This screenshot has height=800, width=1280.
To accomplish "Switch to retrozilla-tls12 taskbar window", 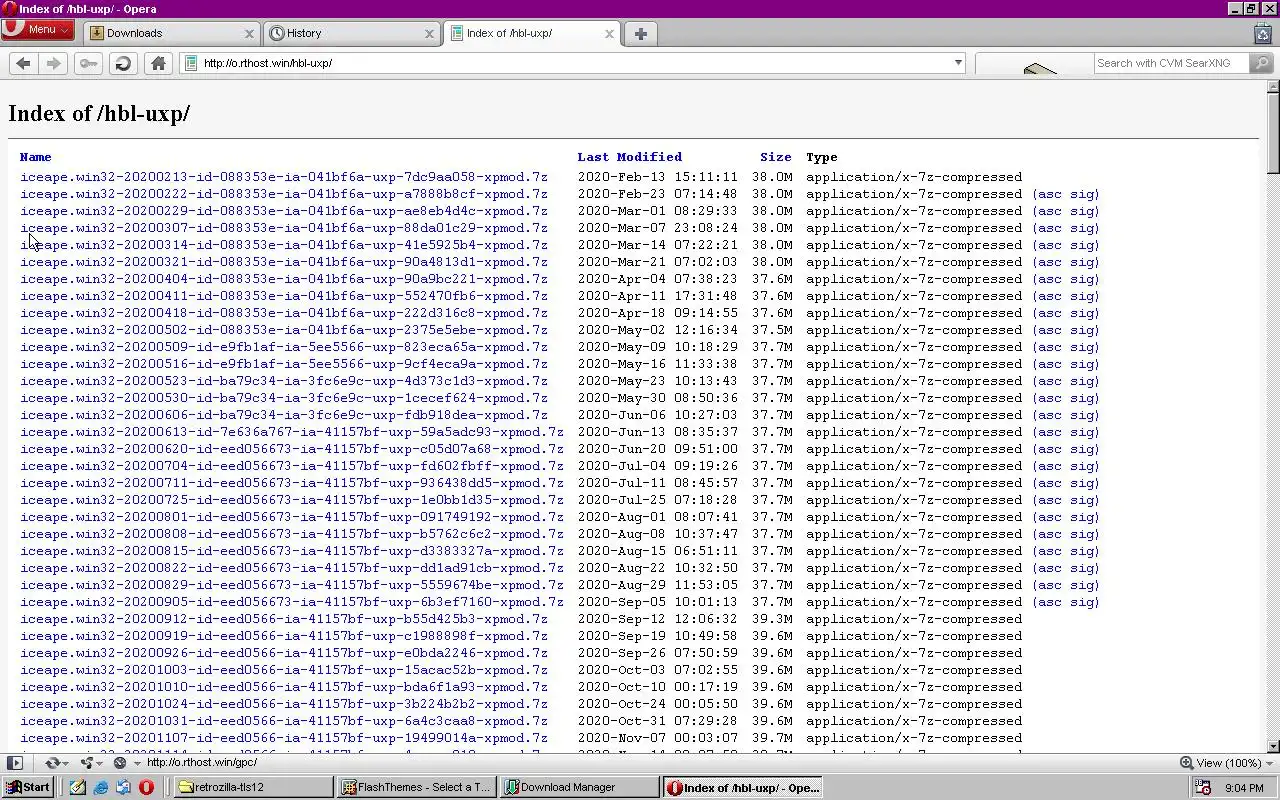I will point(253,787).
